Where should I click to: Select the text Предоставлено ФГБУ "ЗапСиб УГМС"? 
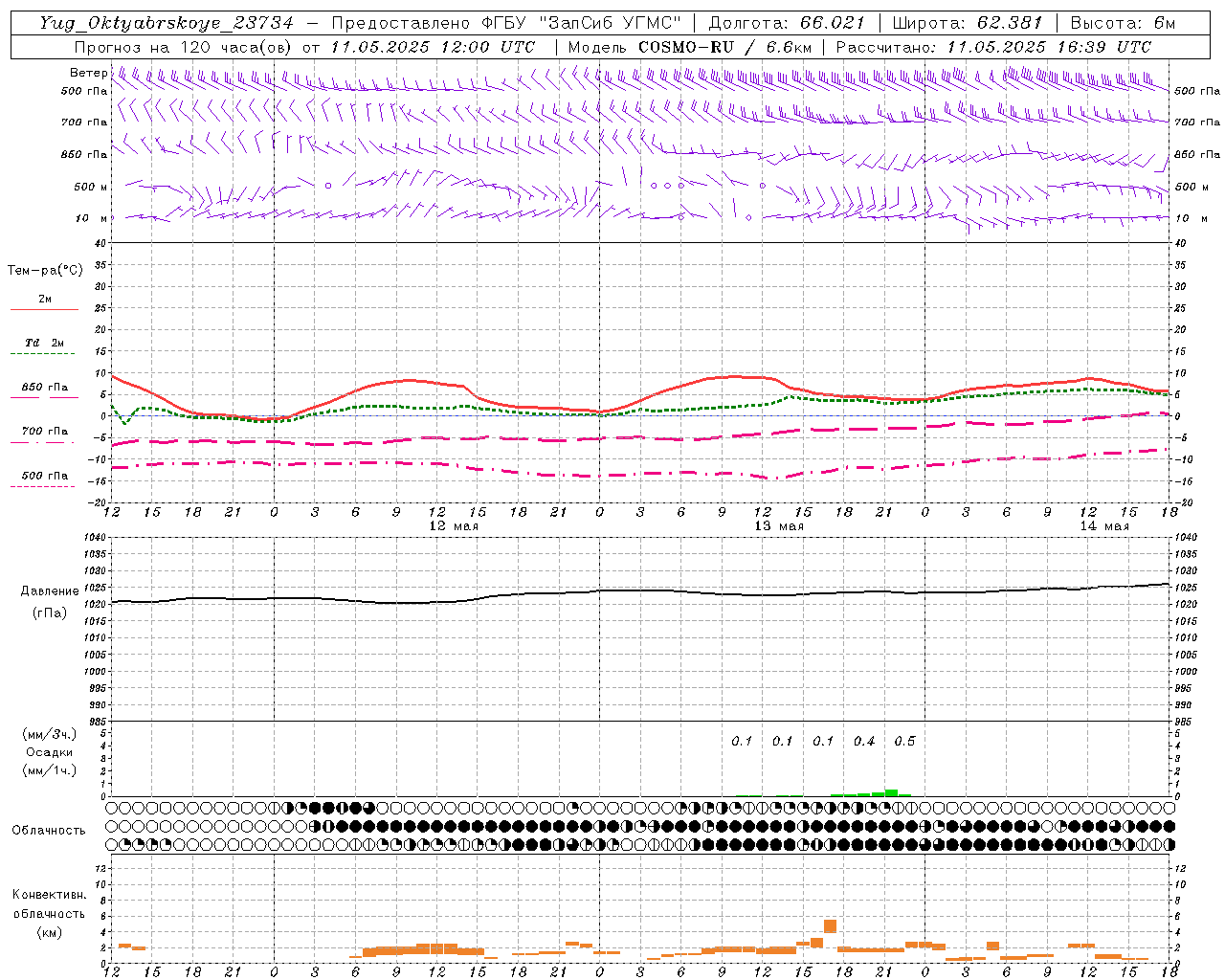pyautogui.click(x=506, y=23)
